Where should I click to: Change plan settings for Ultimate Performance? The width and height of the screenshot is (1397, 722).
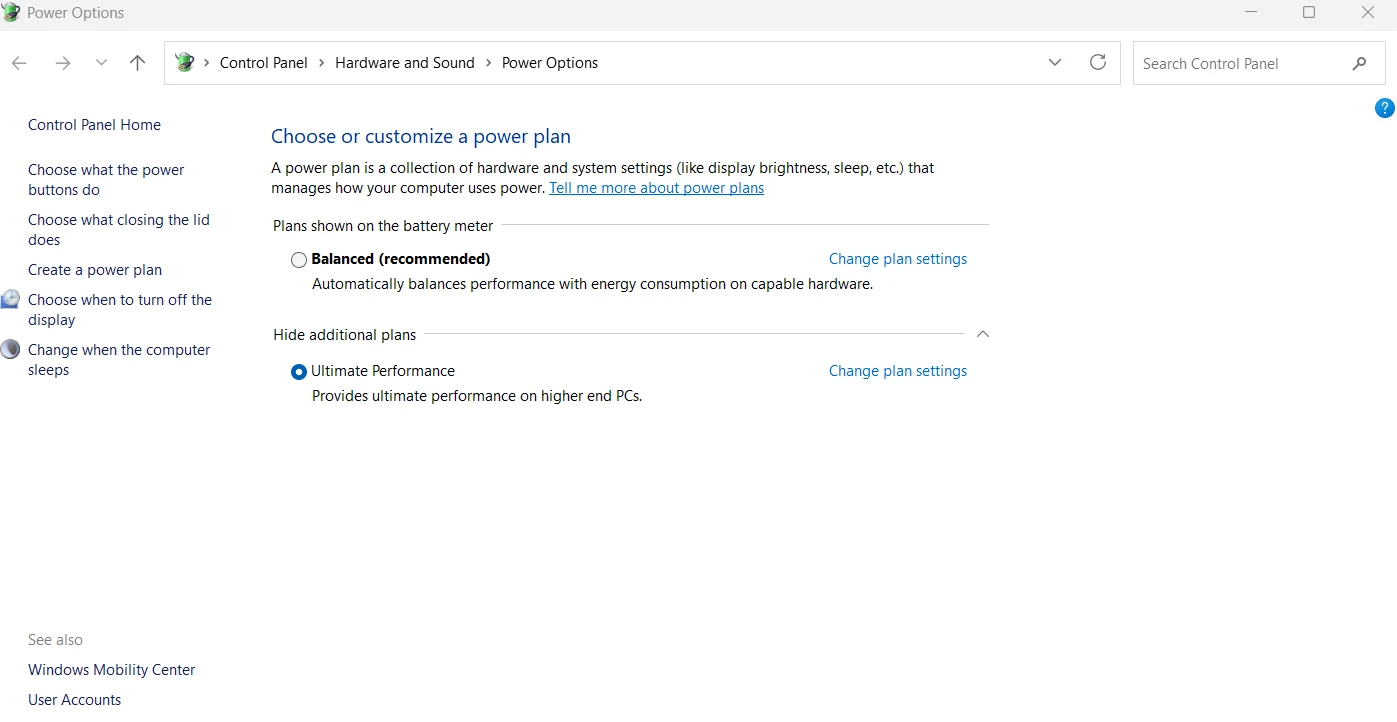pos(898,371)
